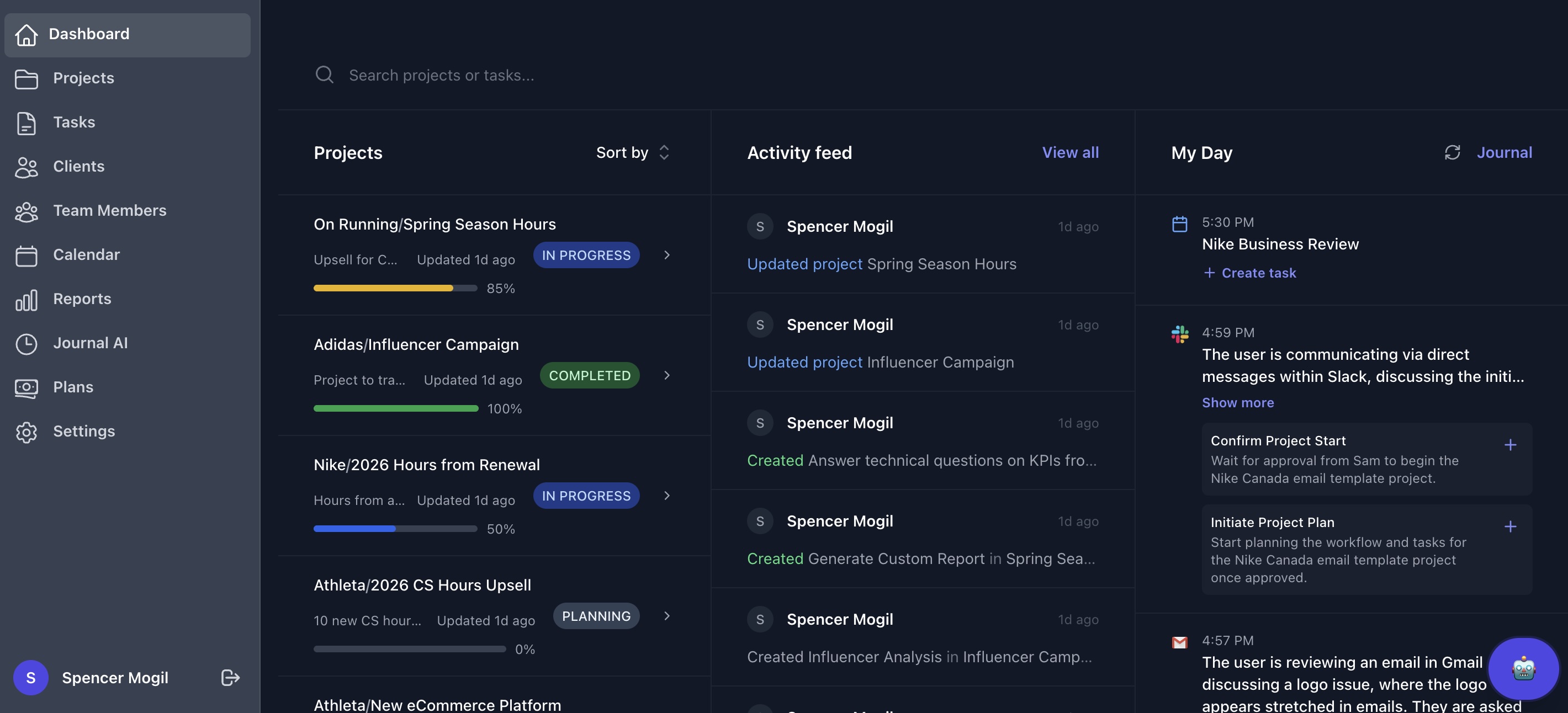Open the robot chat assistant button

(x=1523, y=669)
